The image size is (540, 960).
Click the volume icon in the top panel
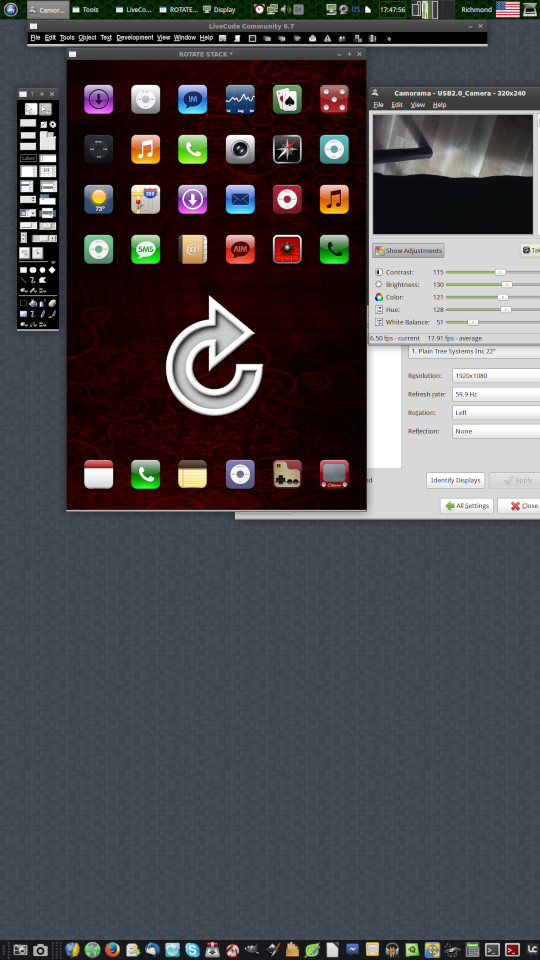point(285,9)
